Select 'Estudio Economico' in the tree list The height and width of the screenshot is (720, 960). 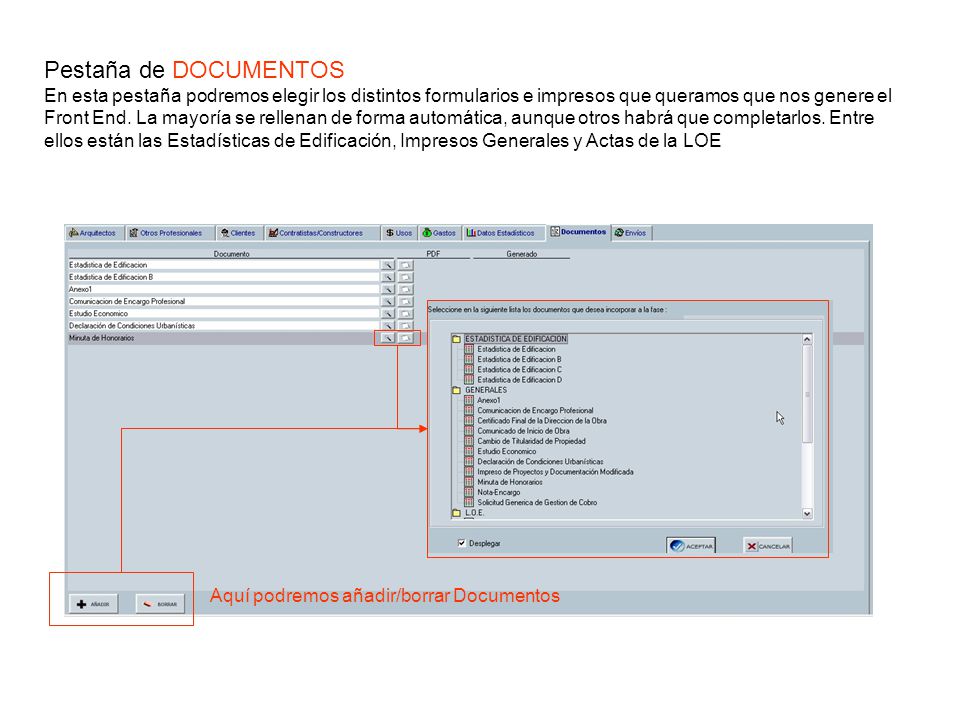tap(506, 451)
